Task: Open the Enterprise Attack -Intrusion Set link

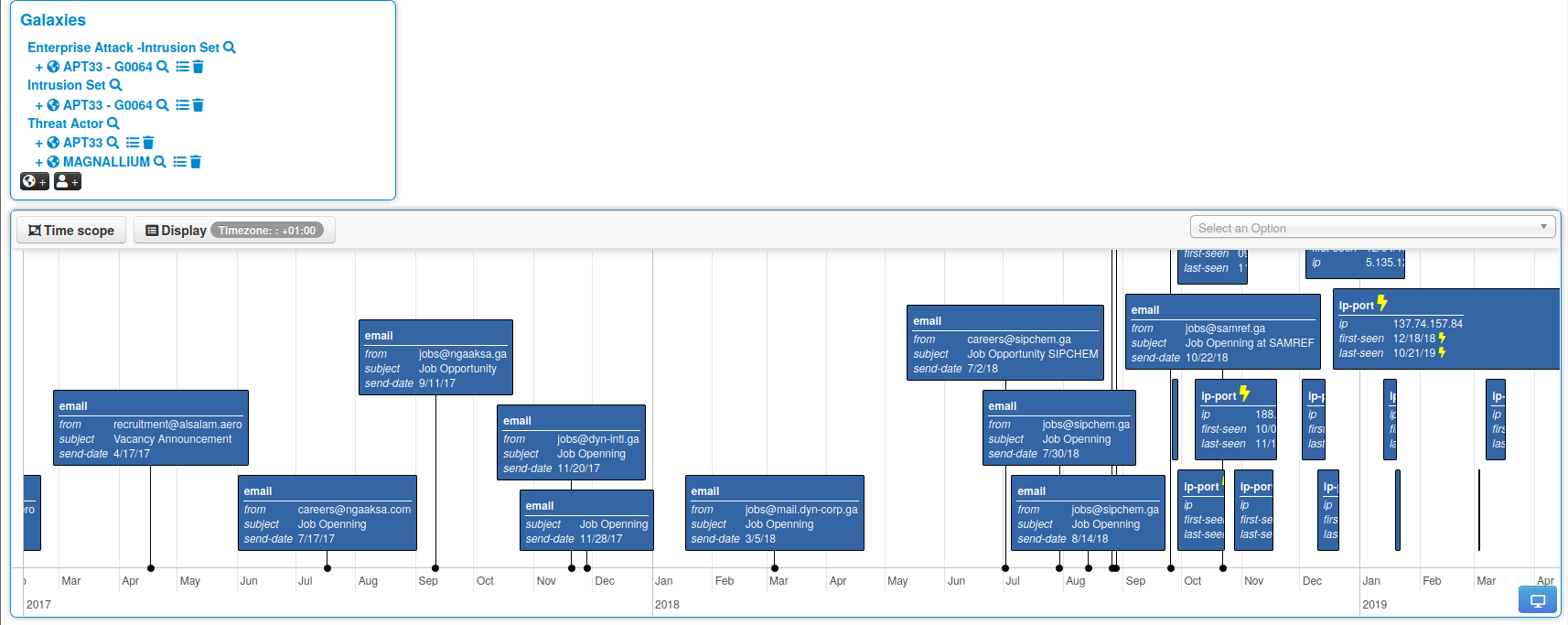Action: coord(124,48)
